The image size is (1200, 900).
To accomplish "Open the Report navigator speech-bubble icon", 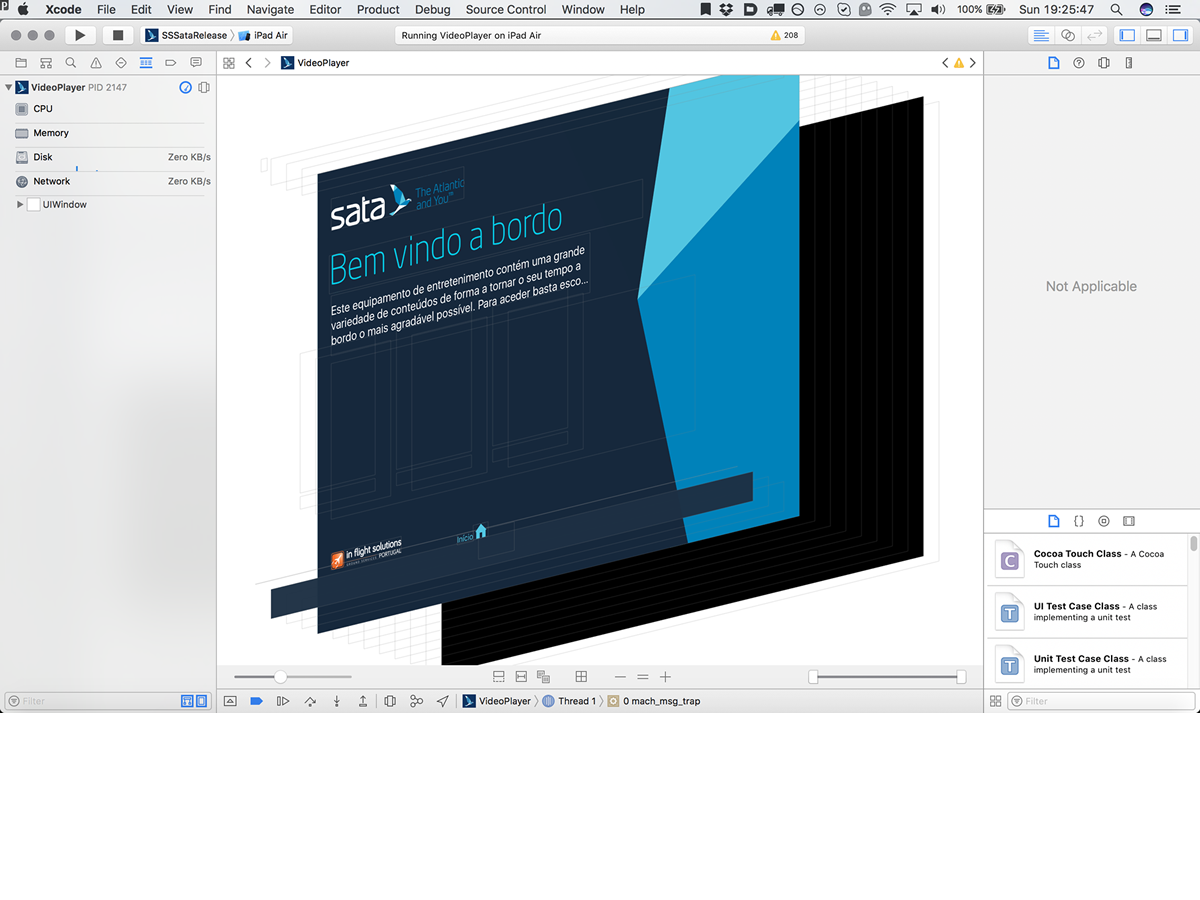I will coord(196,63).
